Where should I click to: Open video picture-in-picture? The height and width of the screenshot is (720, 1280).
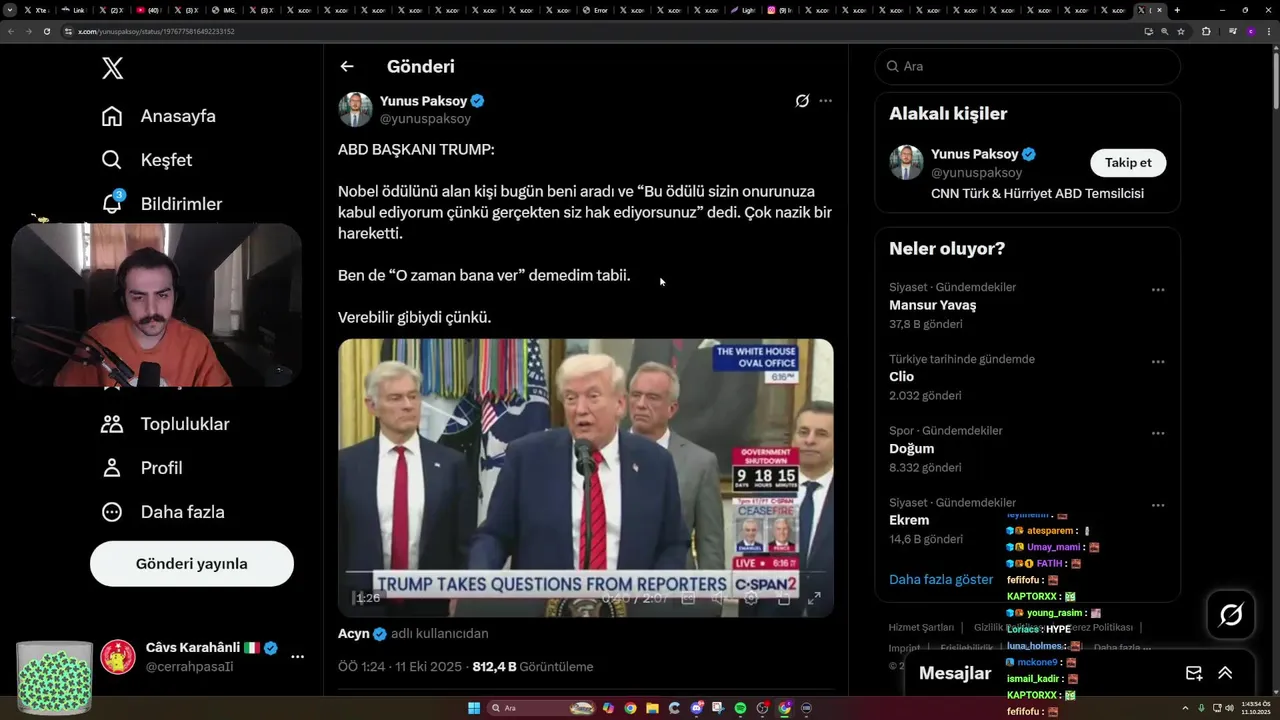(783, 598)
